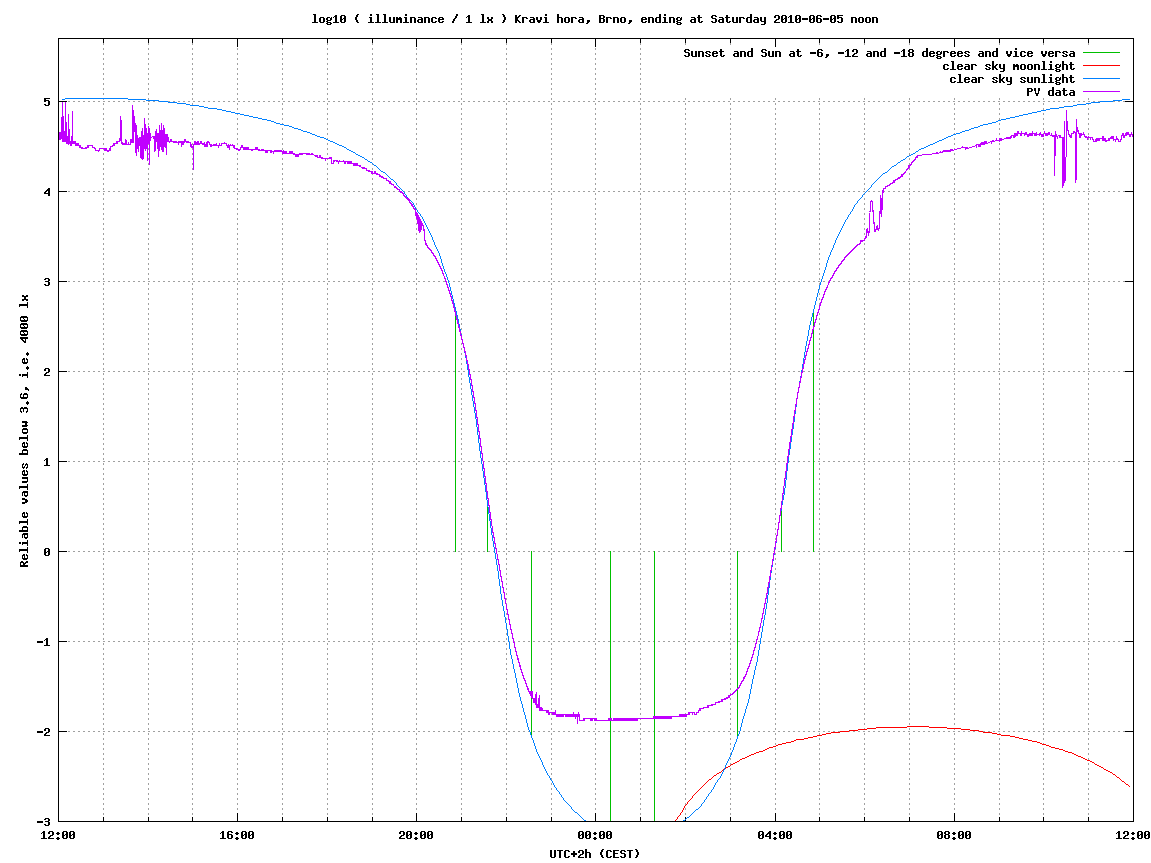Click legend entry 'clear sky moonlight'
1151x863 pixels.
[1008, 66]
